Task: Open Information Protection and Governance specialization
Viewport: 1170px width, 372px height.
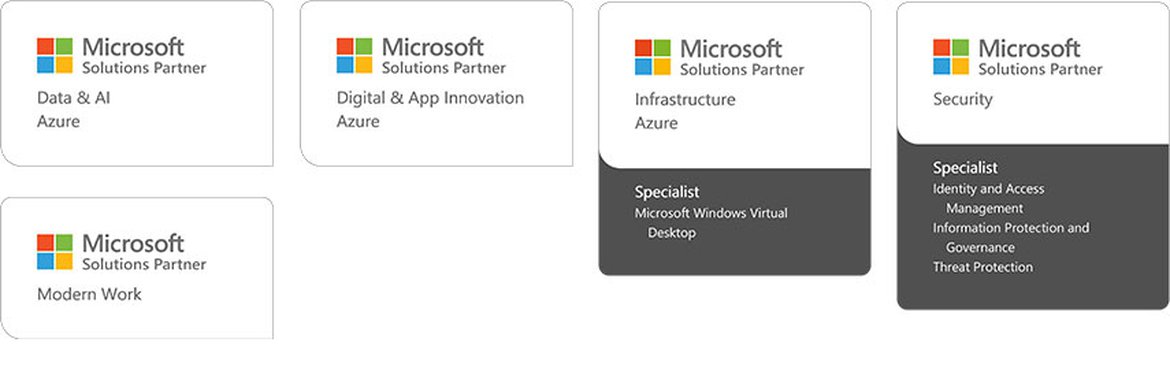Action: point(1011,237)
